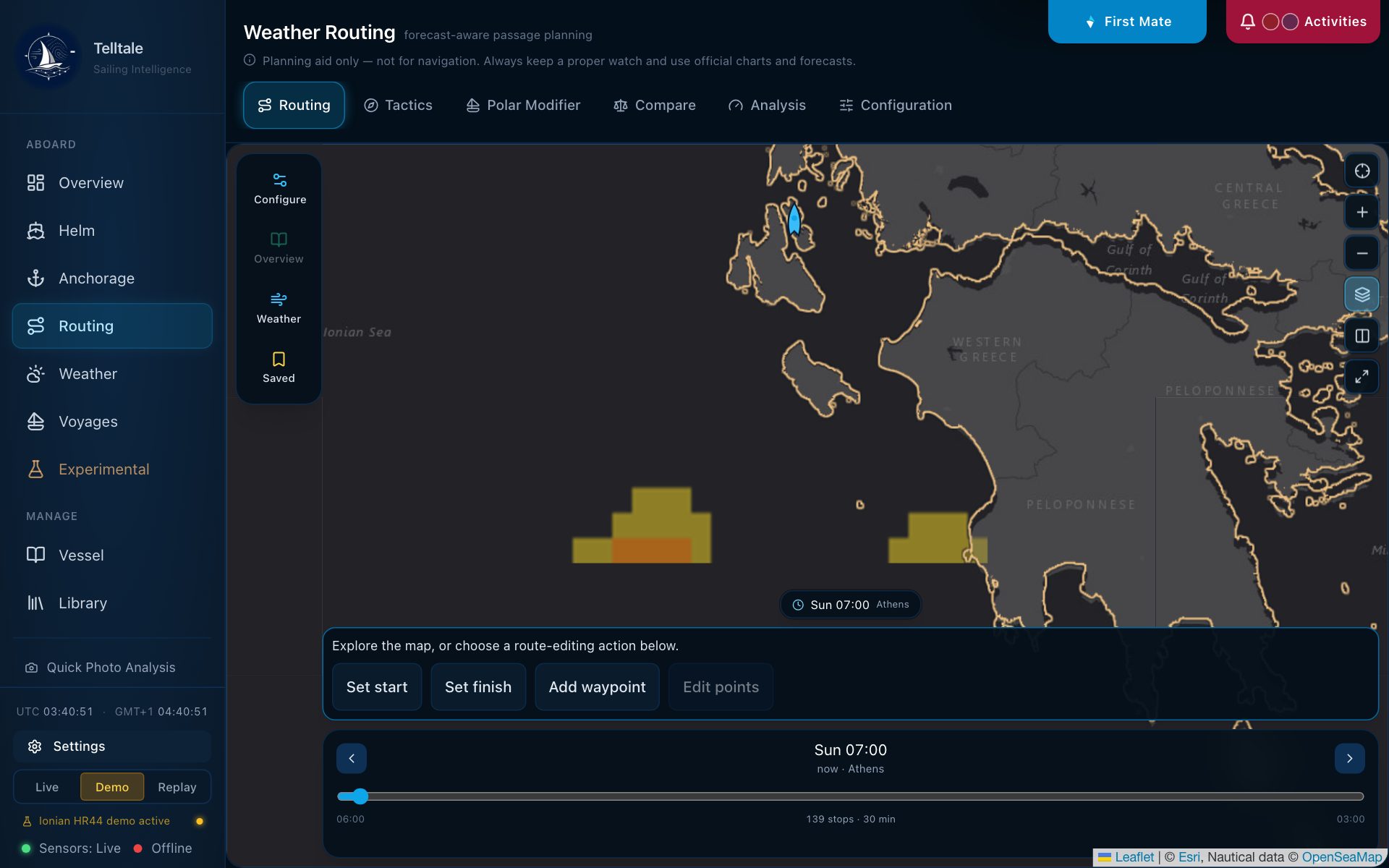This screenshot has height=868, width=1389.
Task: Click the boat position marker on the map
Action: tap(794, 219)
